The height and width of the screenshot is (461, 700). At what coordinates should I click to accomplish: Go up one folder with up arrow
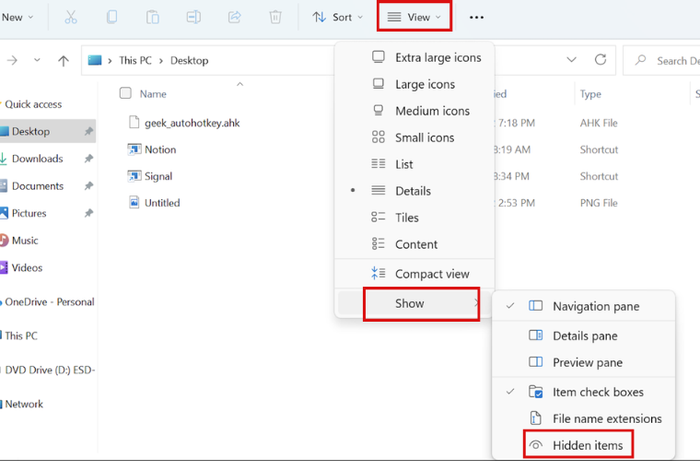tap(63, 60)
